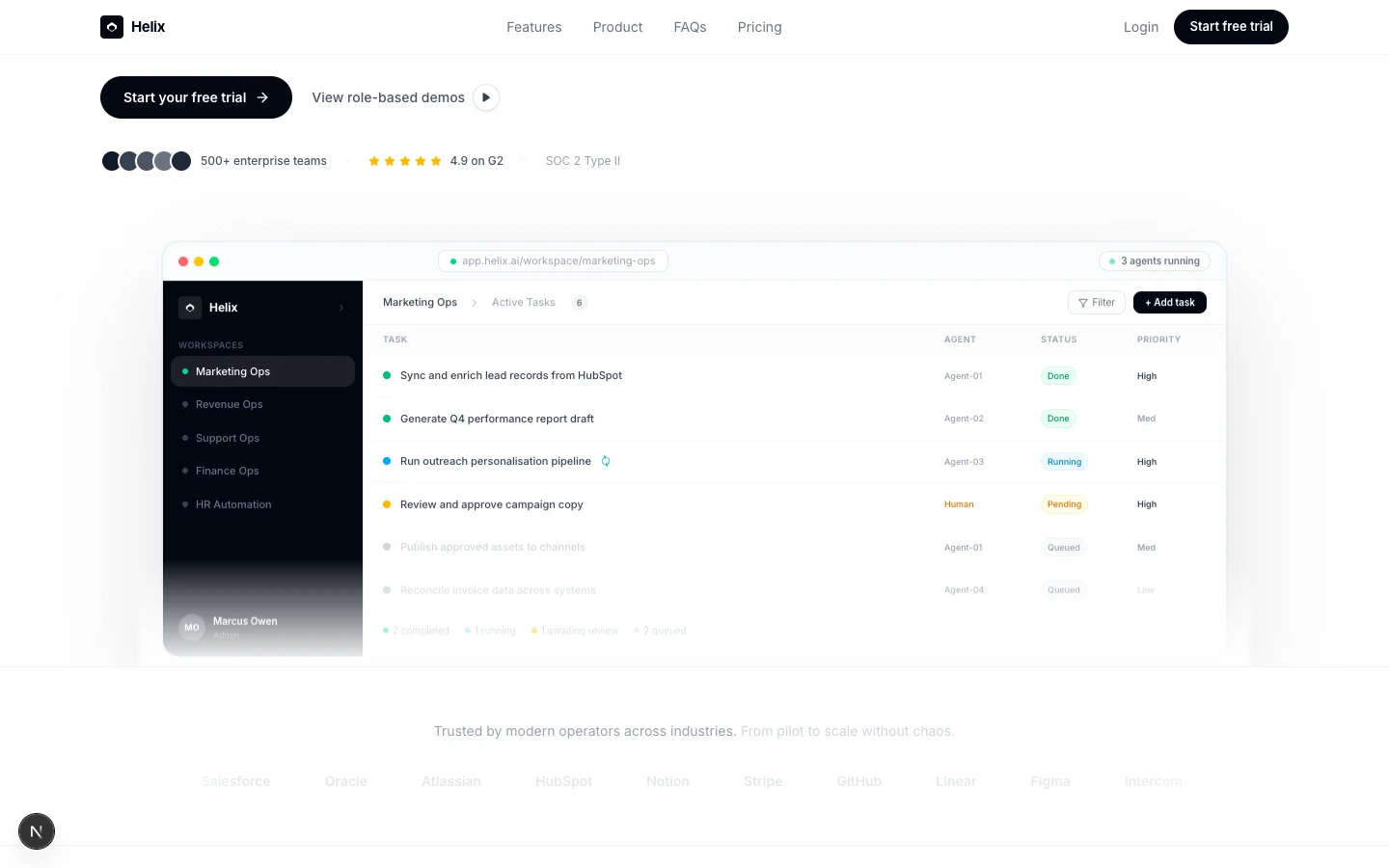Viewport: 1389px width, 868px height.
Task: Click the AGENT column header
Action: click(x=960, y=339)
